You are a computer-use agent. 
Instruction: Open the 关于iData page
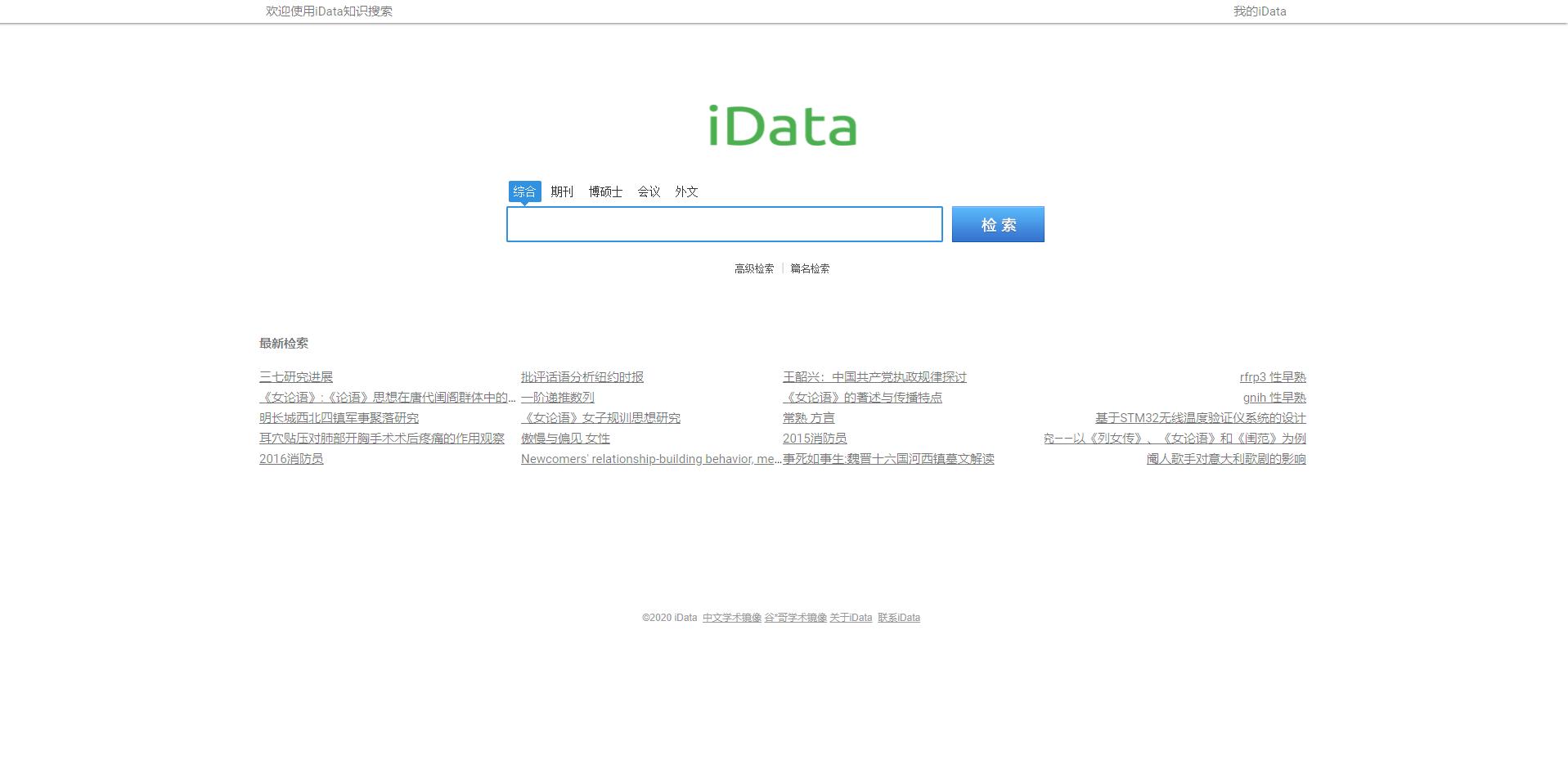pos(850,617)
